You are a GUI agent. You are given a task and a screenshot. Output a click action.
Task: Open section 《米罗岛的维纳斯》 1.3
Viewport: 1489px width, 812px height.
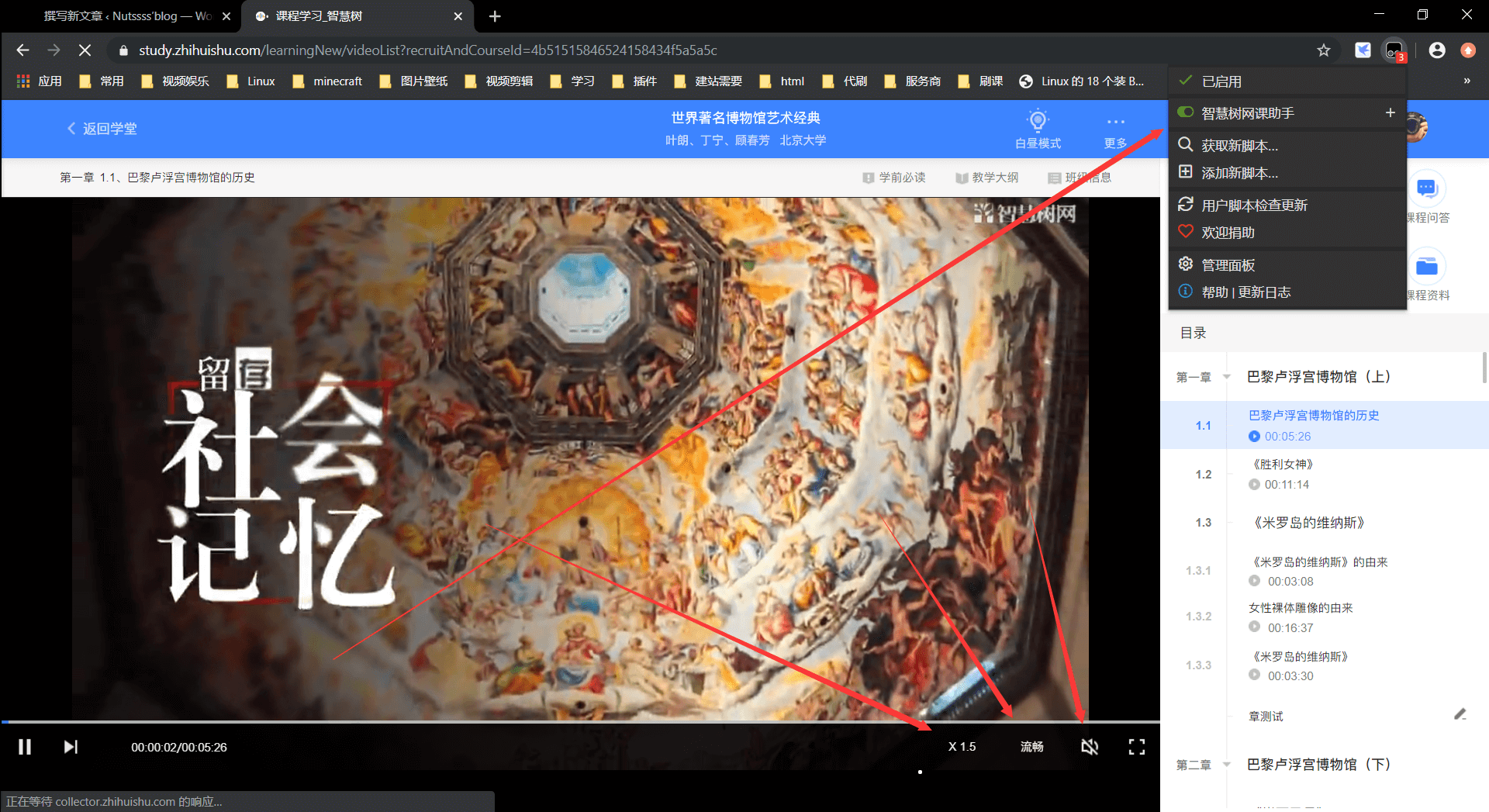click(1309, 523)
